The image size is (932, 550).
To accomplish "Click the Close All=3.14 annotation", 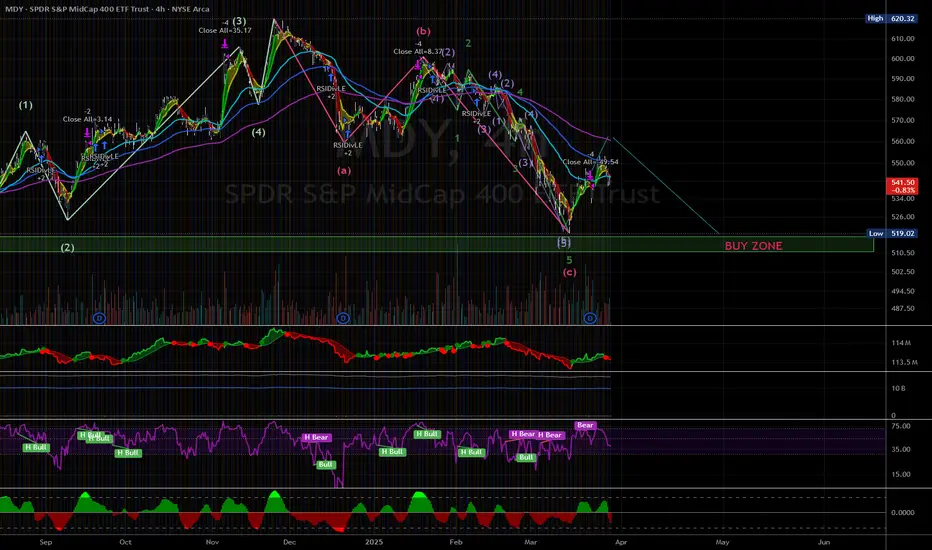I will click(x=87, y=119).
